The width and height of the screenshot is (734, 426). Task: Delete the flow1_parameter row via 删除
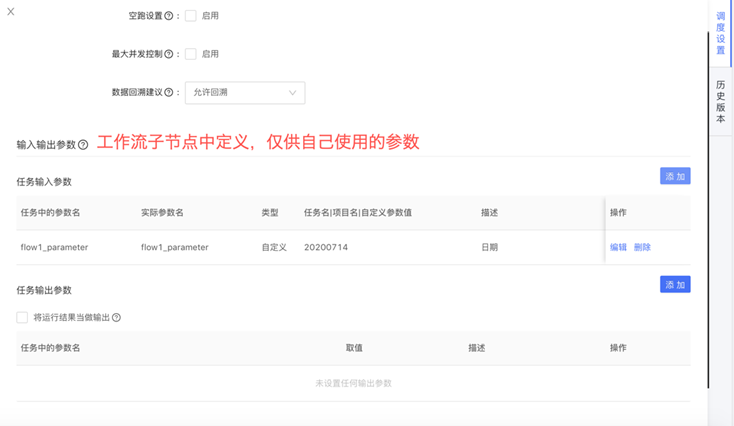pos(642,247)
